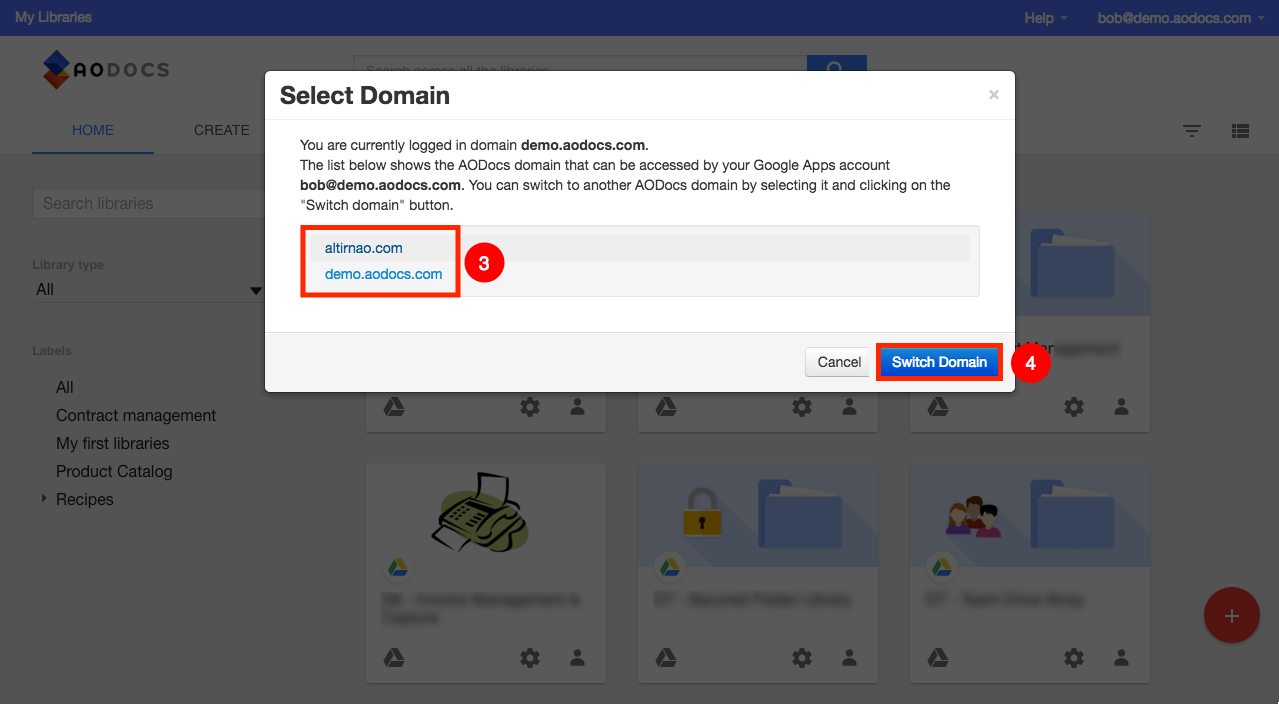Click the Drive icon on the people folder card
1279x704 pixels.
click(x=938, y=657)
